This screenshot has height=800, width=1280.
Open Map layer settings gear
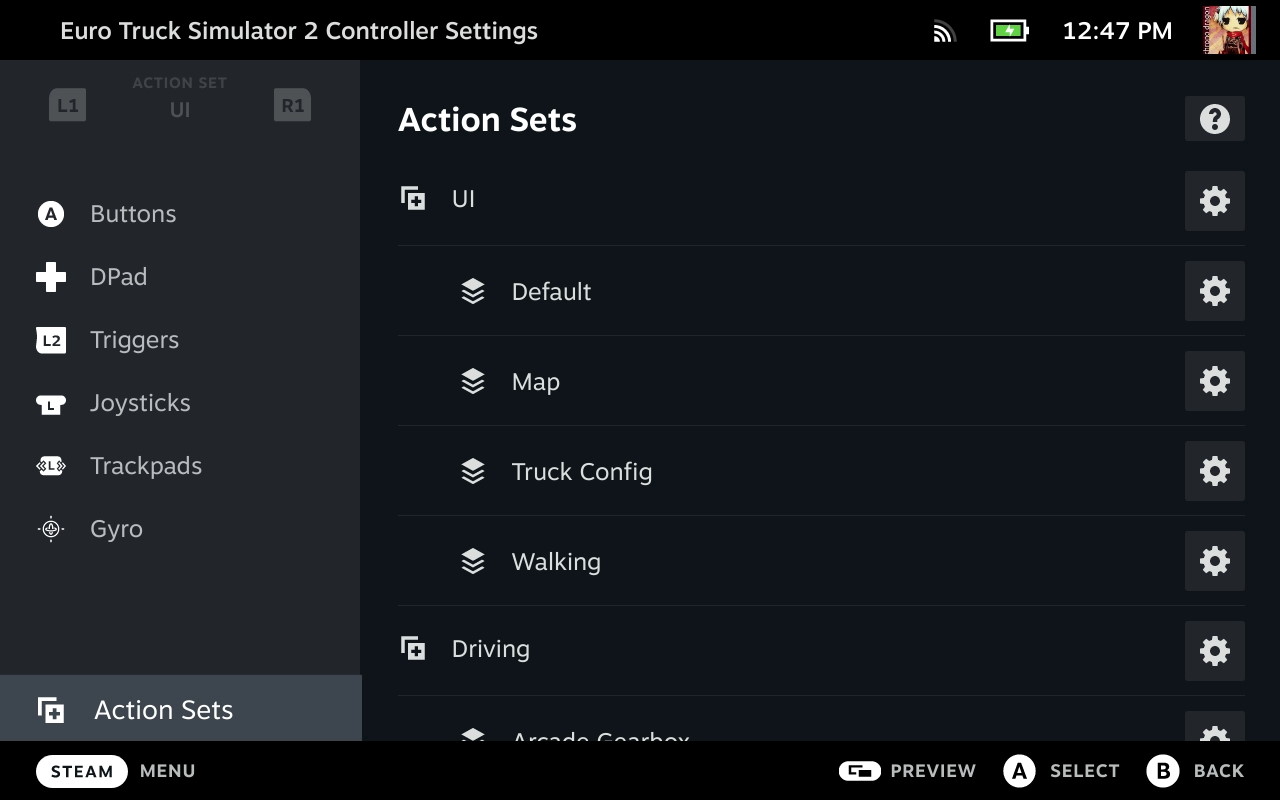pos(1214,381)
